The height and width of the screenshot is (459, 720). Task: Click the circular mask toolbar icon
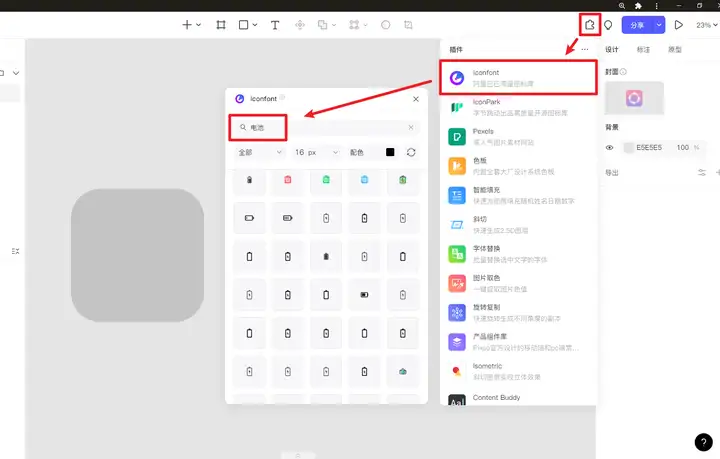point(386,25)
